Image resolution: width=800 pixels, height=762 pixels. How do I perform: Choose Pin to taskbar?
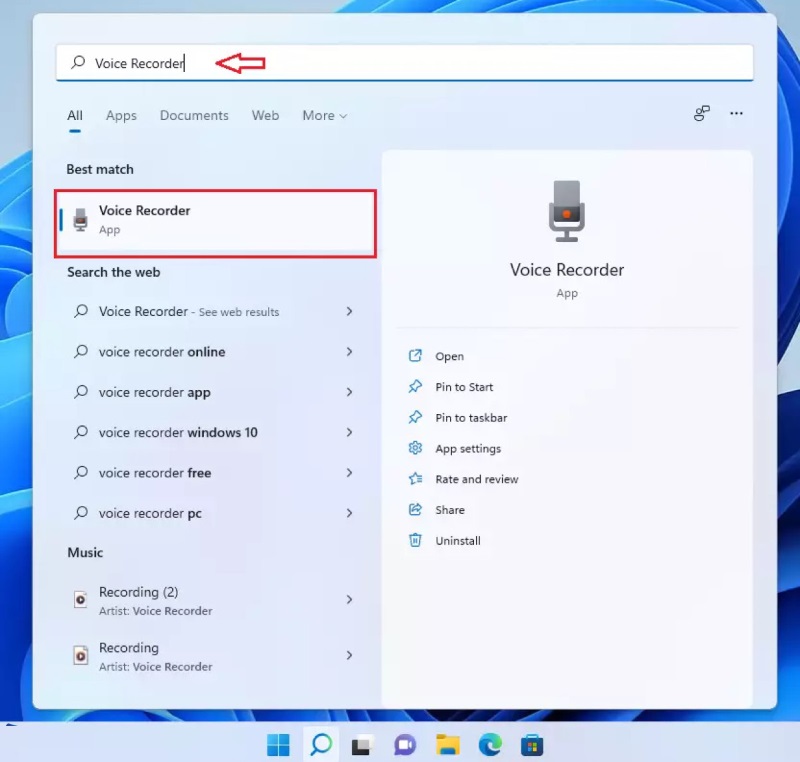point(471,418)
